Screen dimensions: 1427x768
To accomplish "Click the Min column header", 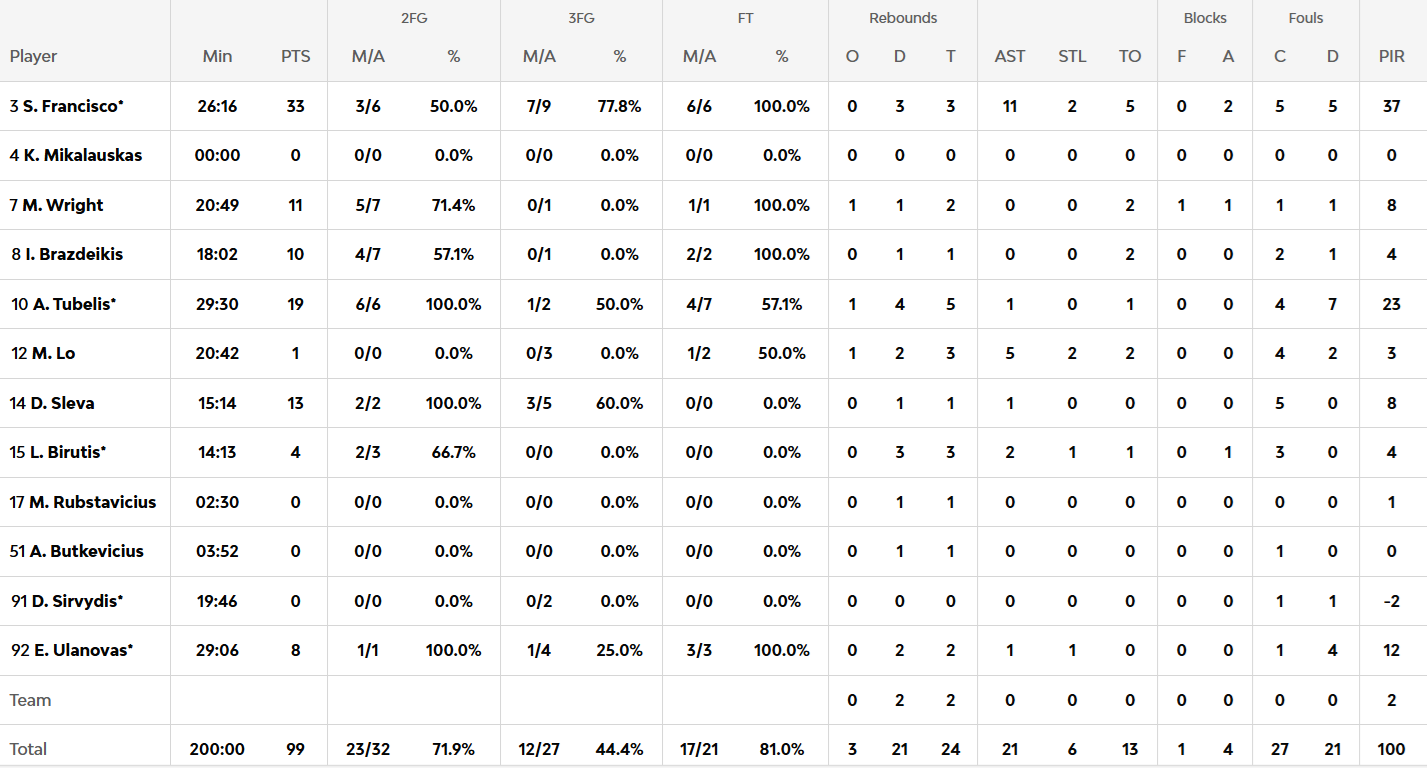I will [x=217, y=56].
